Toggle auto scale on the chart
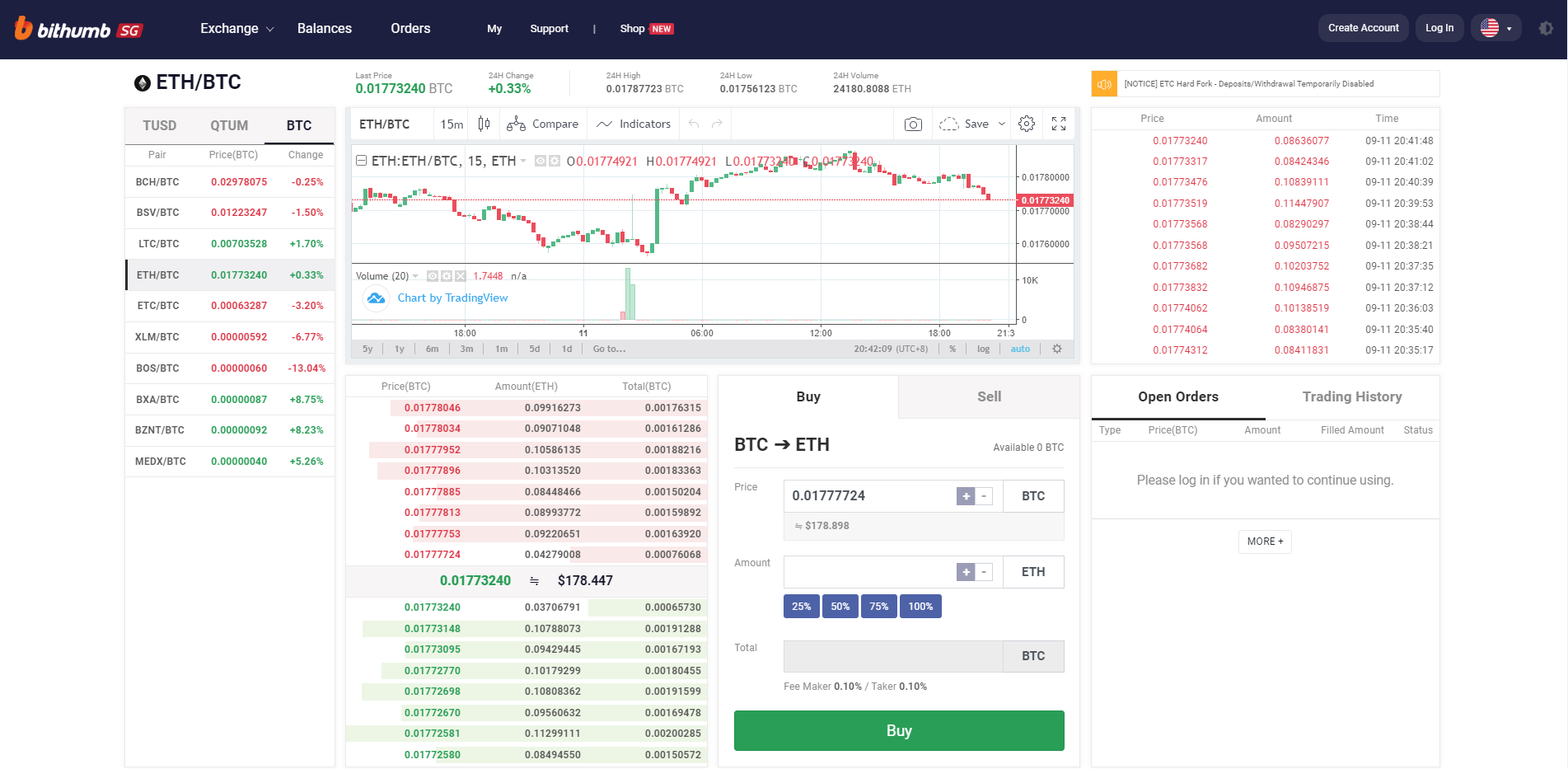This screenshot has height=769, width=1568. point(1020,349)
